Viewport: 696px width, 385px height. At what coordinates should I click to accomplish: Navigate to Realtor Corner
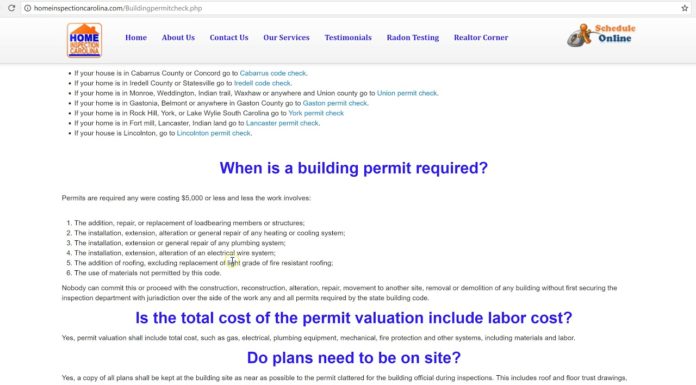coord(481,38)
